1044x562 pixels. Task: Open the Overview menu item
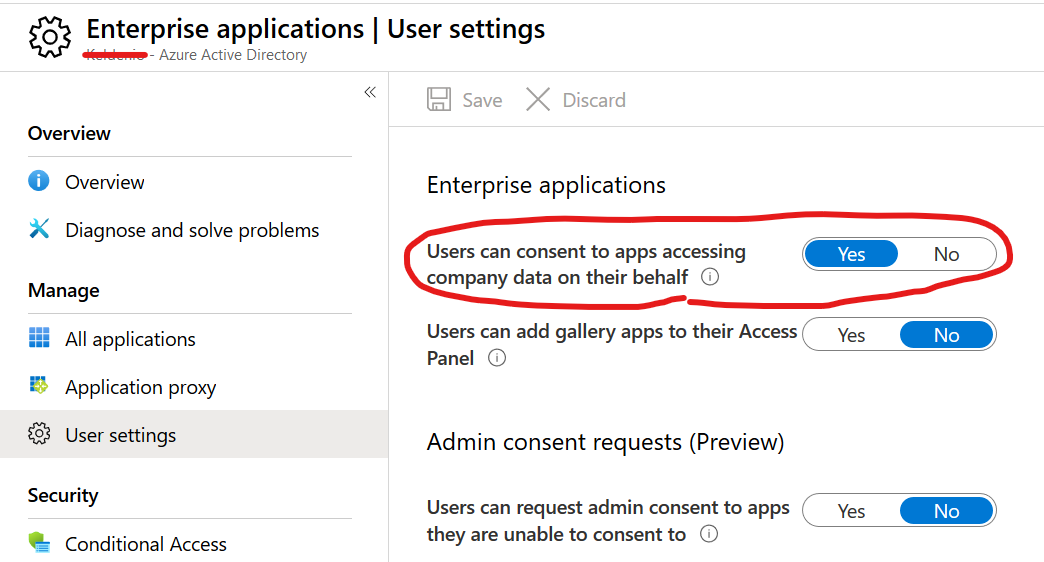(105, 182)
